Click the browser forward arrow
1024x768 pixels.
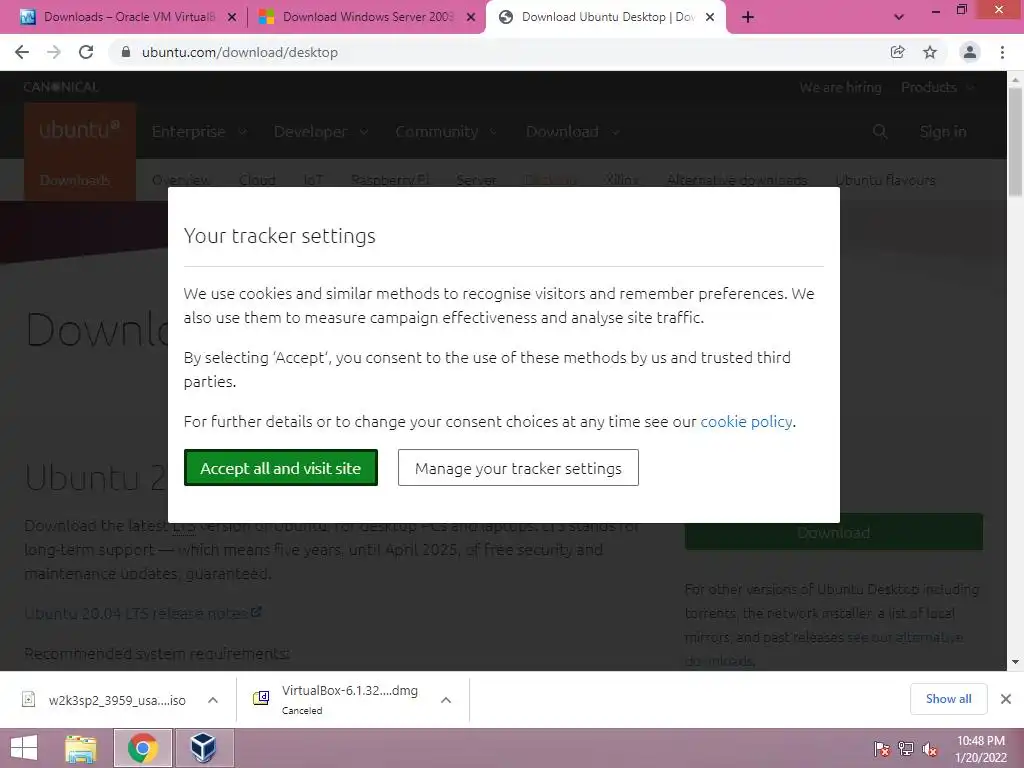coord(54,52)
